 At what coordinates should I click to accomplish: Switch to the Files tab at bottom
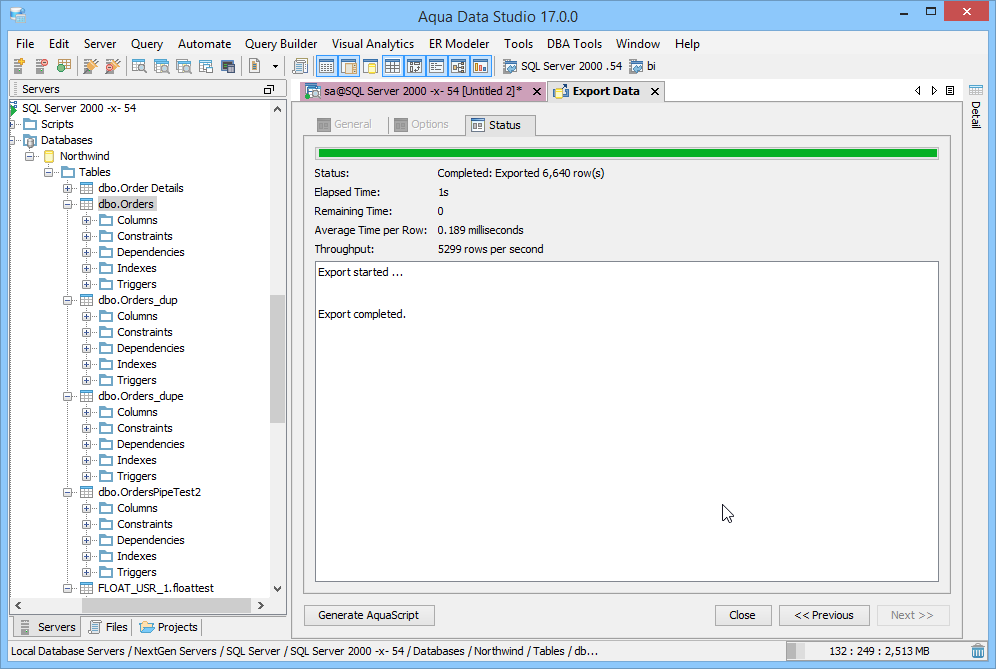coord(108,627)
